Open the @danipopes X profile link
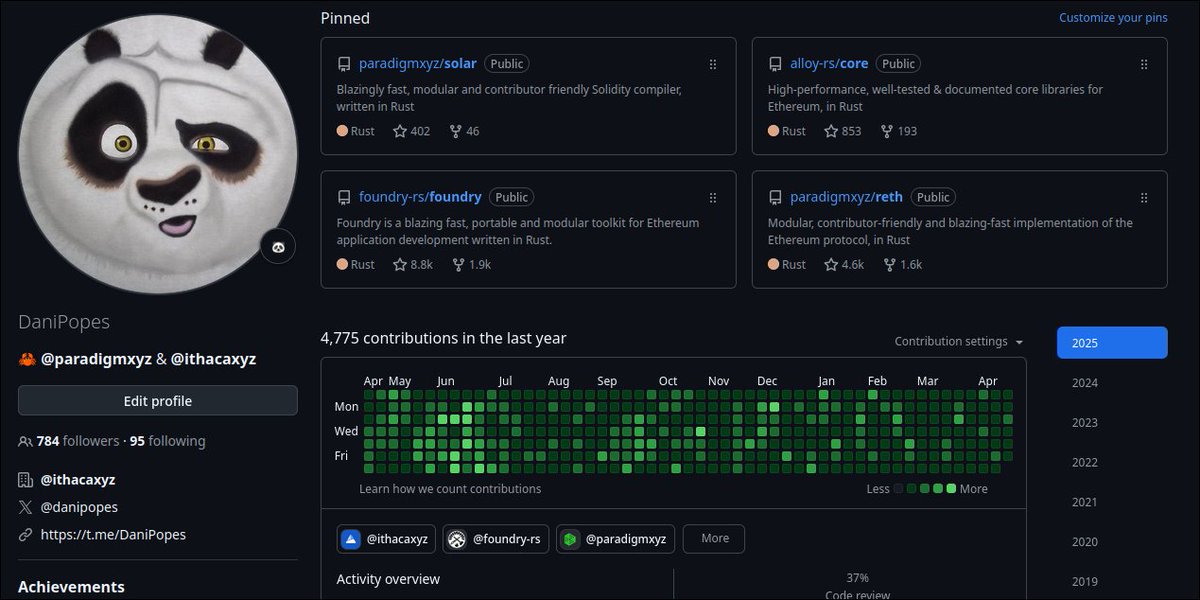The width and height of the screenshot is (1200, 600). point(79,507)
